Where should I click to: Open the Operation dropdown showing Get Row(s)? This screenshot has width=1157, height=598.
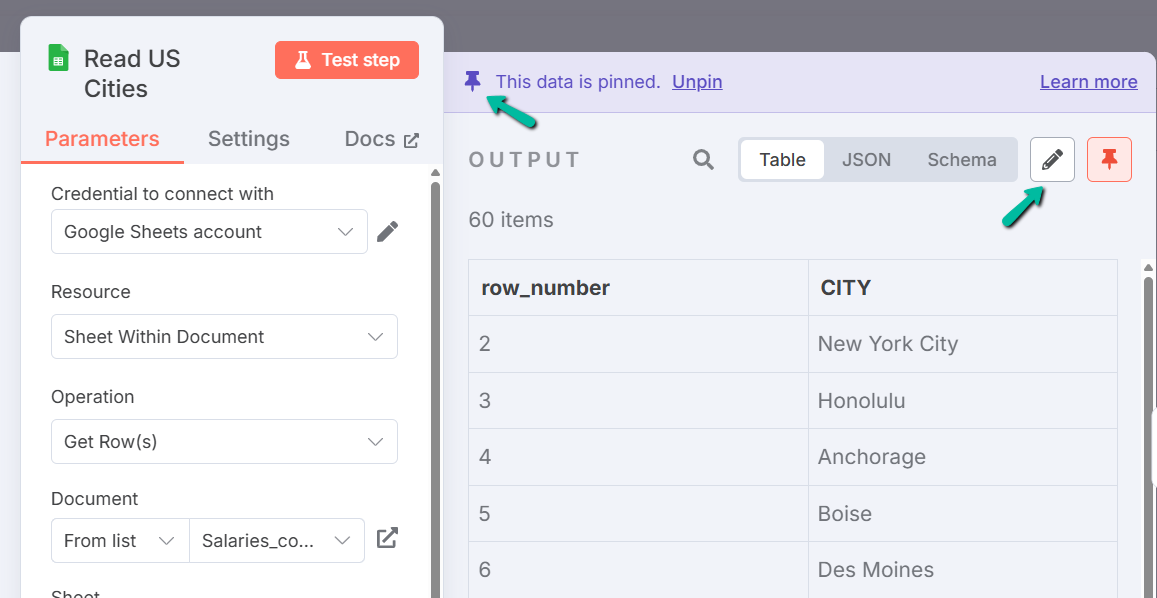[x=224, y=441]
